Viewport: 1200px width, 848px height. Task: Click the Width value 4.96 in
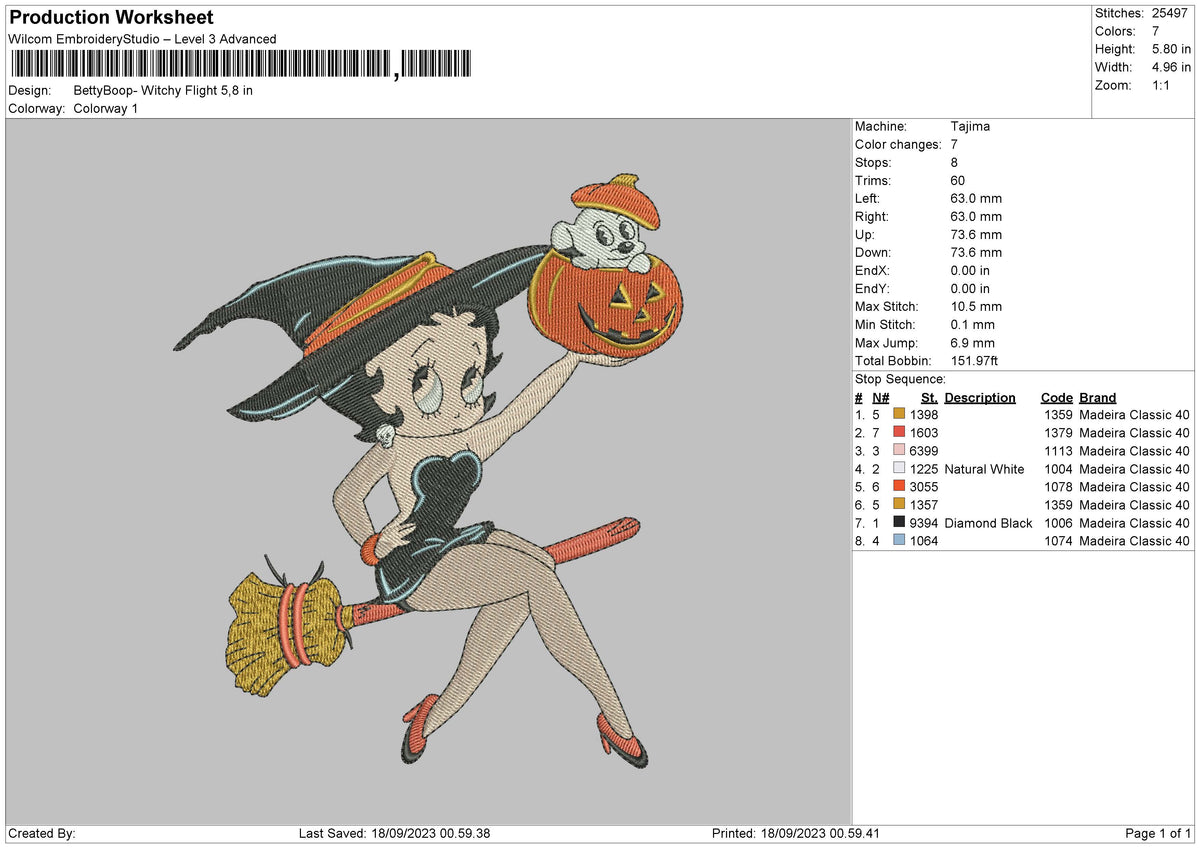1169,67
